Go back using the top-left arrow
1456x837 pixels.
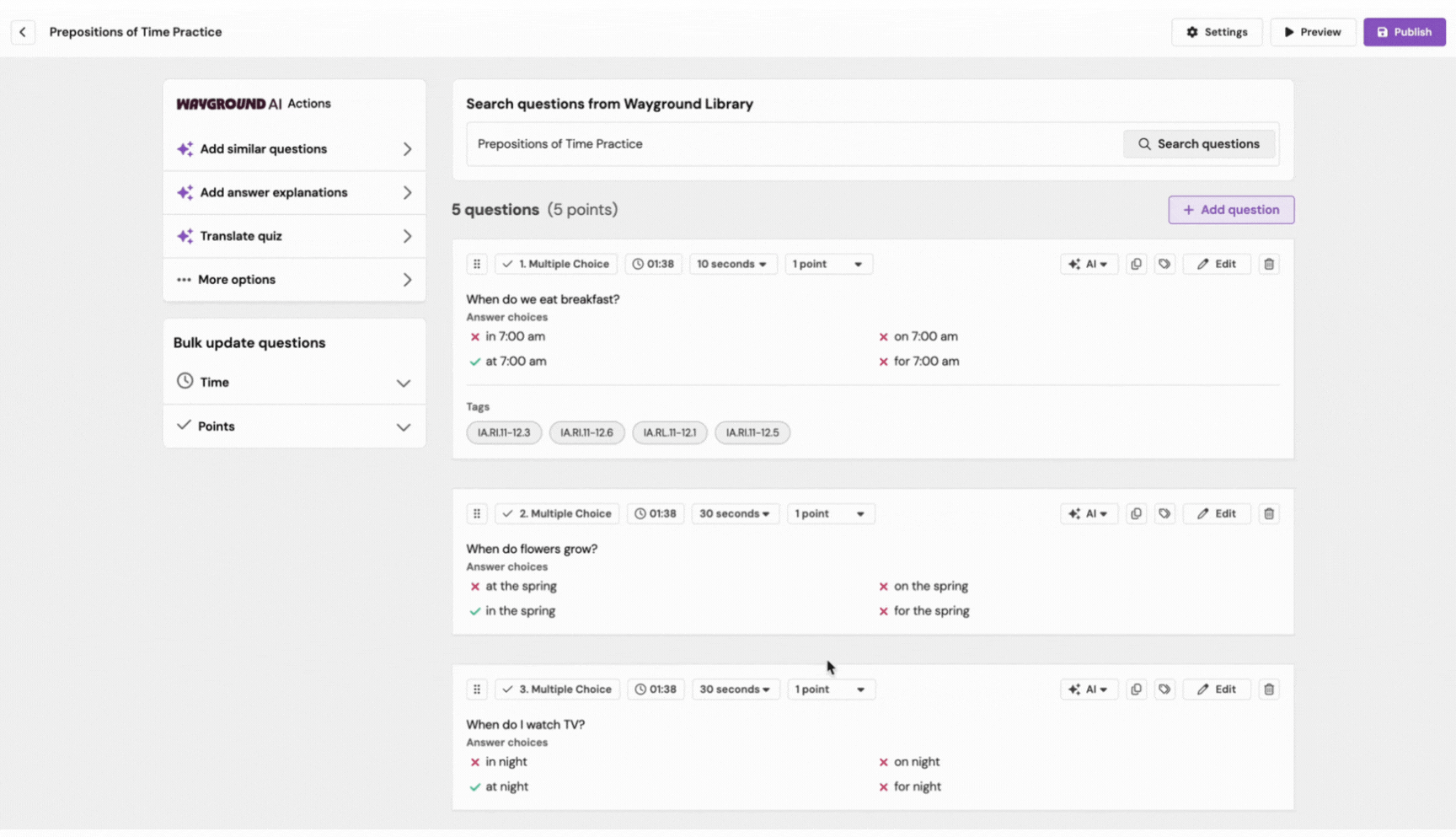[x=23, y=32]
